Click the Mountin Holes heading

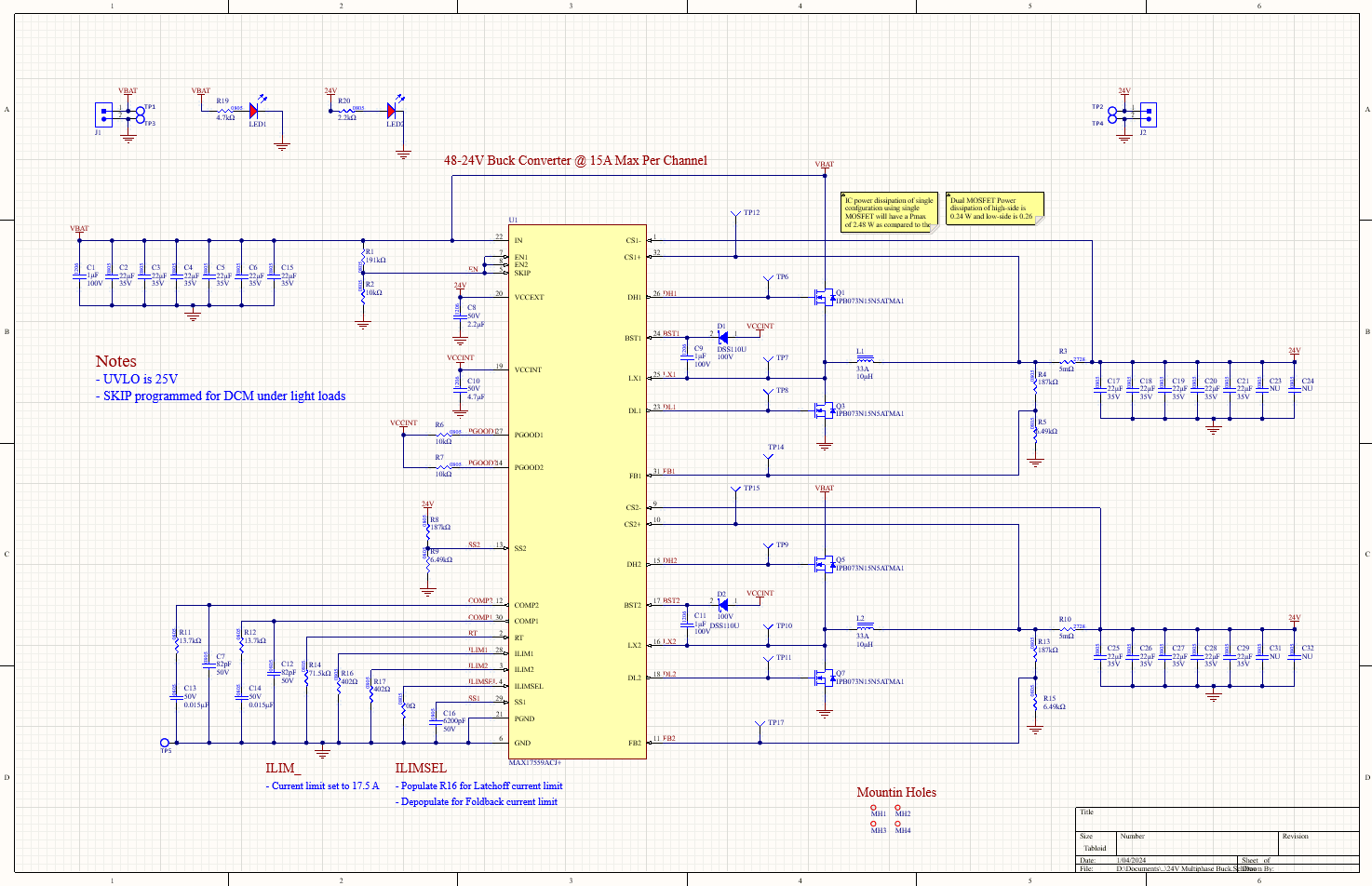(896, 792)
